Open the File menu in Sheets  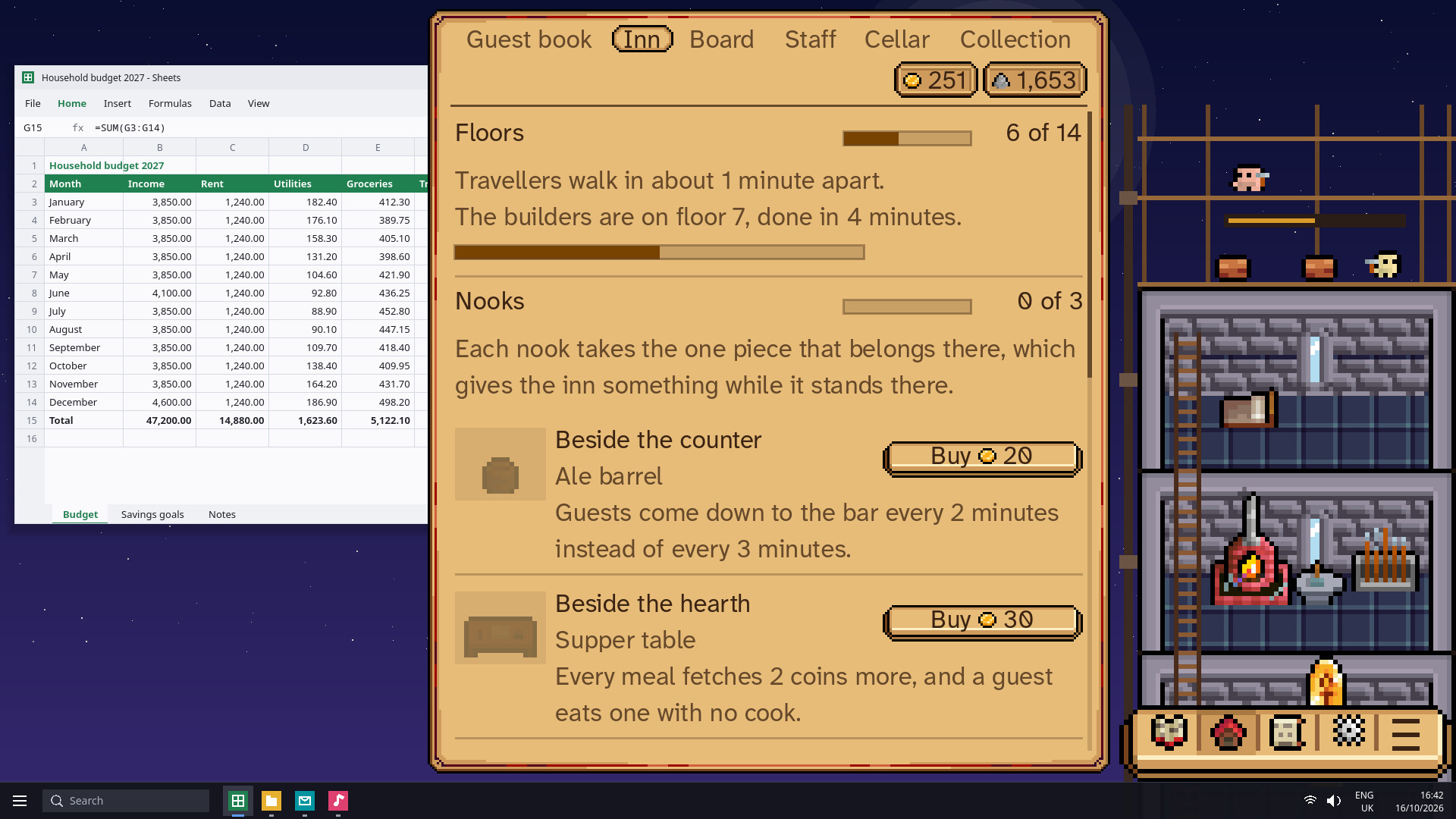click(x=33, y=103)
